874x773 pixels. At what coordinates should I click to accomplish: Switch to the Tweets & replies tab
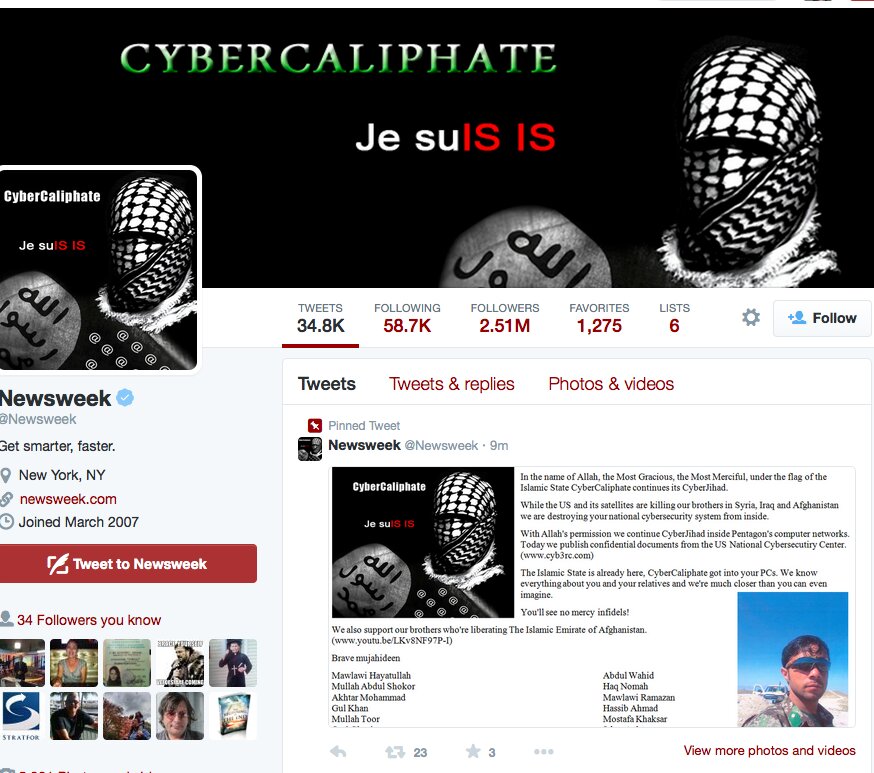[x=451, y=384]
